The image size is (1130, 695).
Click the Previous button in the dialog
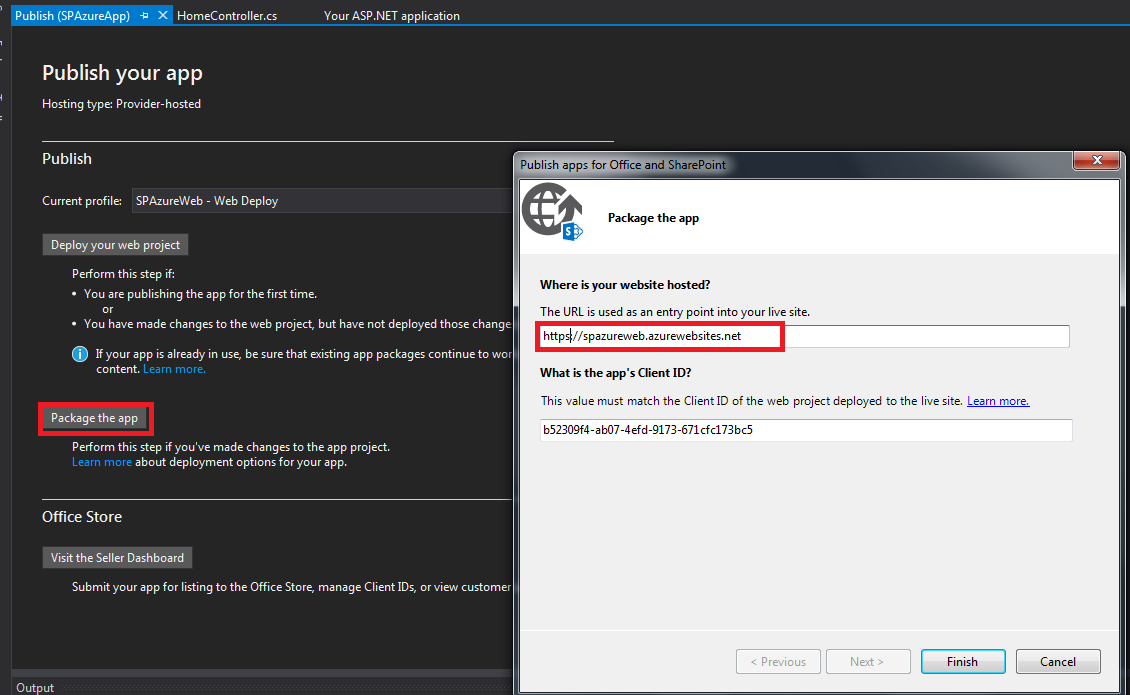click(778, 661)
